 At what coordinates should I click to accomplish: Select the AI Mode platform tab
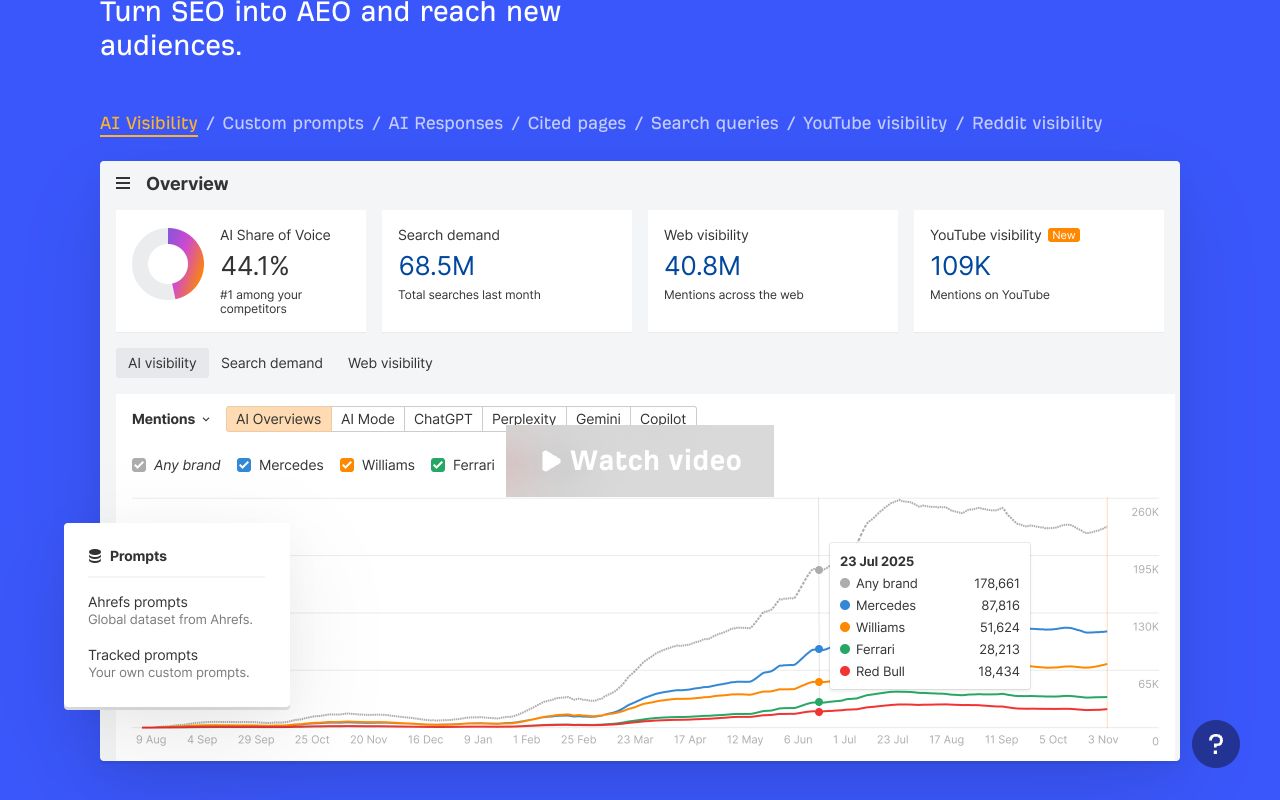[368, 419]
